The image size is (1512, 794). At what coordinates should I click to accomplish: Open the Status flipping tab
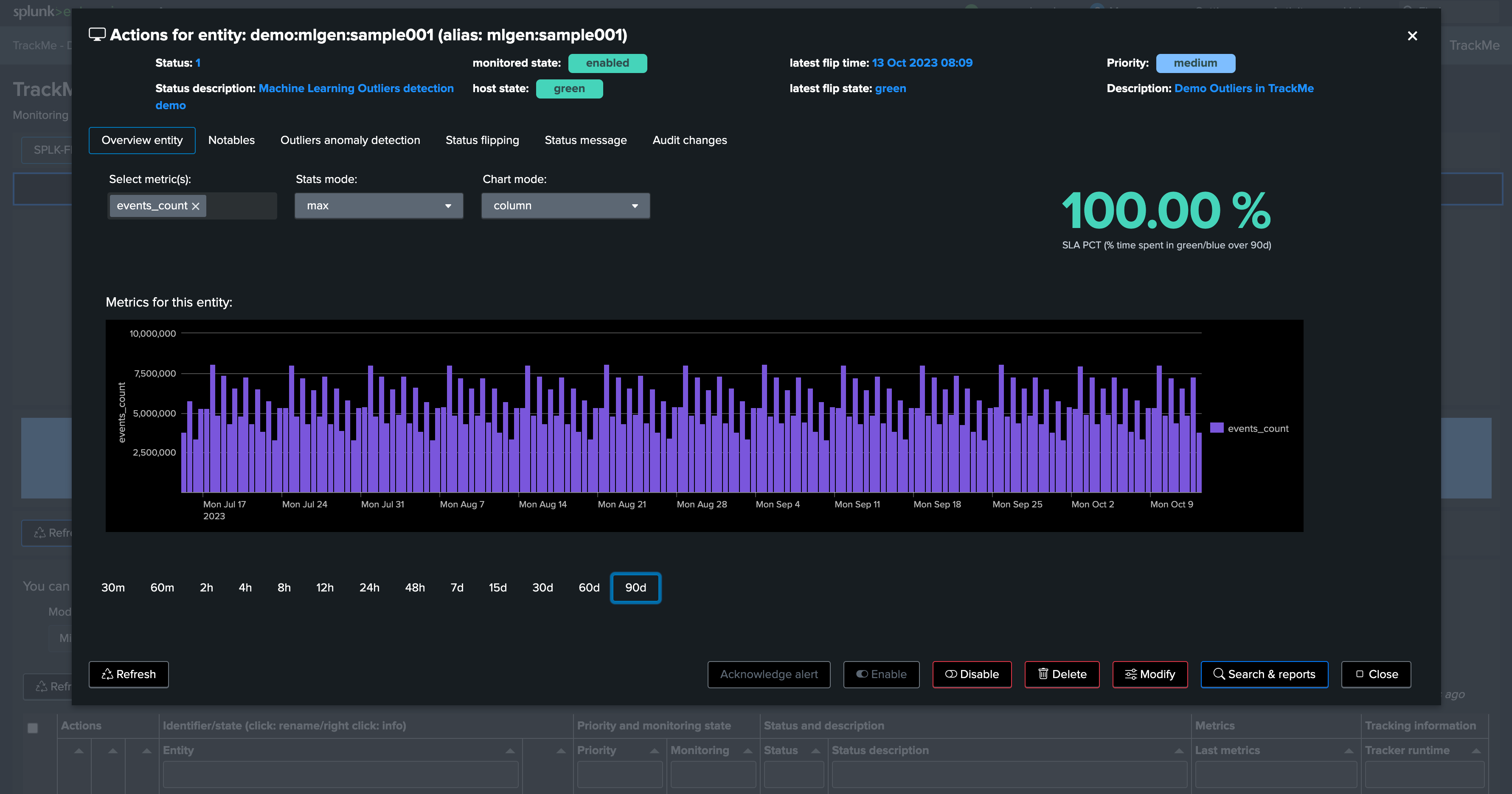pos(482,141)
